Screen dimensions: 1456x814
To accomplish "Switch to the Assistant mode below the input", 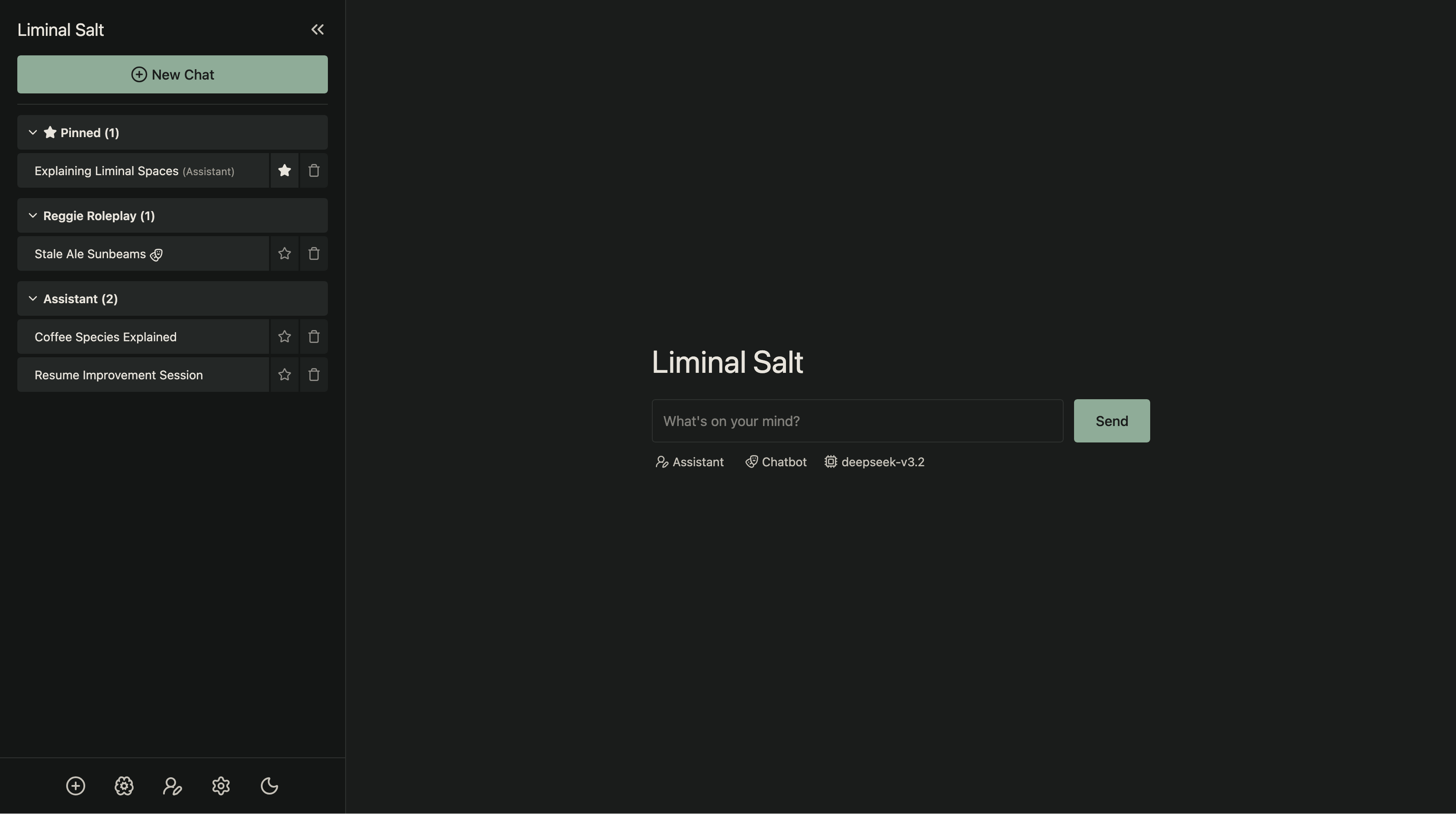I will tap(689, 462).
